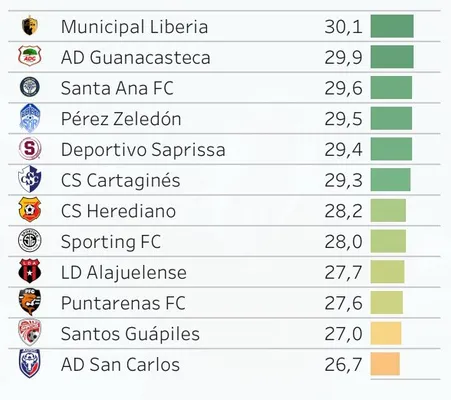Click the dark green bar for 30,1

coord(392,26)
